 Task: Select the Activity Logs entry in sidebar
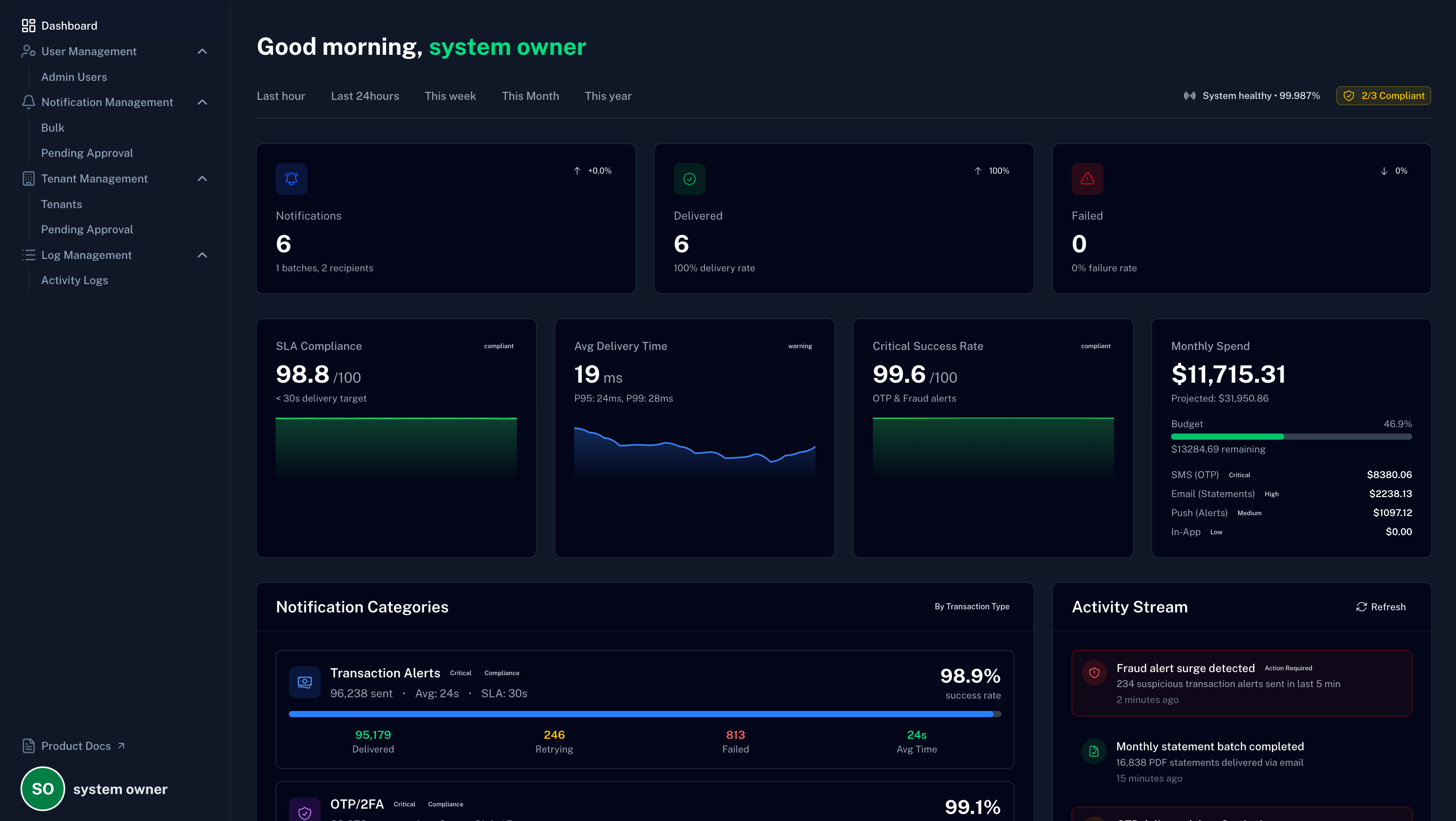point(74,280)
